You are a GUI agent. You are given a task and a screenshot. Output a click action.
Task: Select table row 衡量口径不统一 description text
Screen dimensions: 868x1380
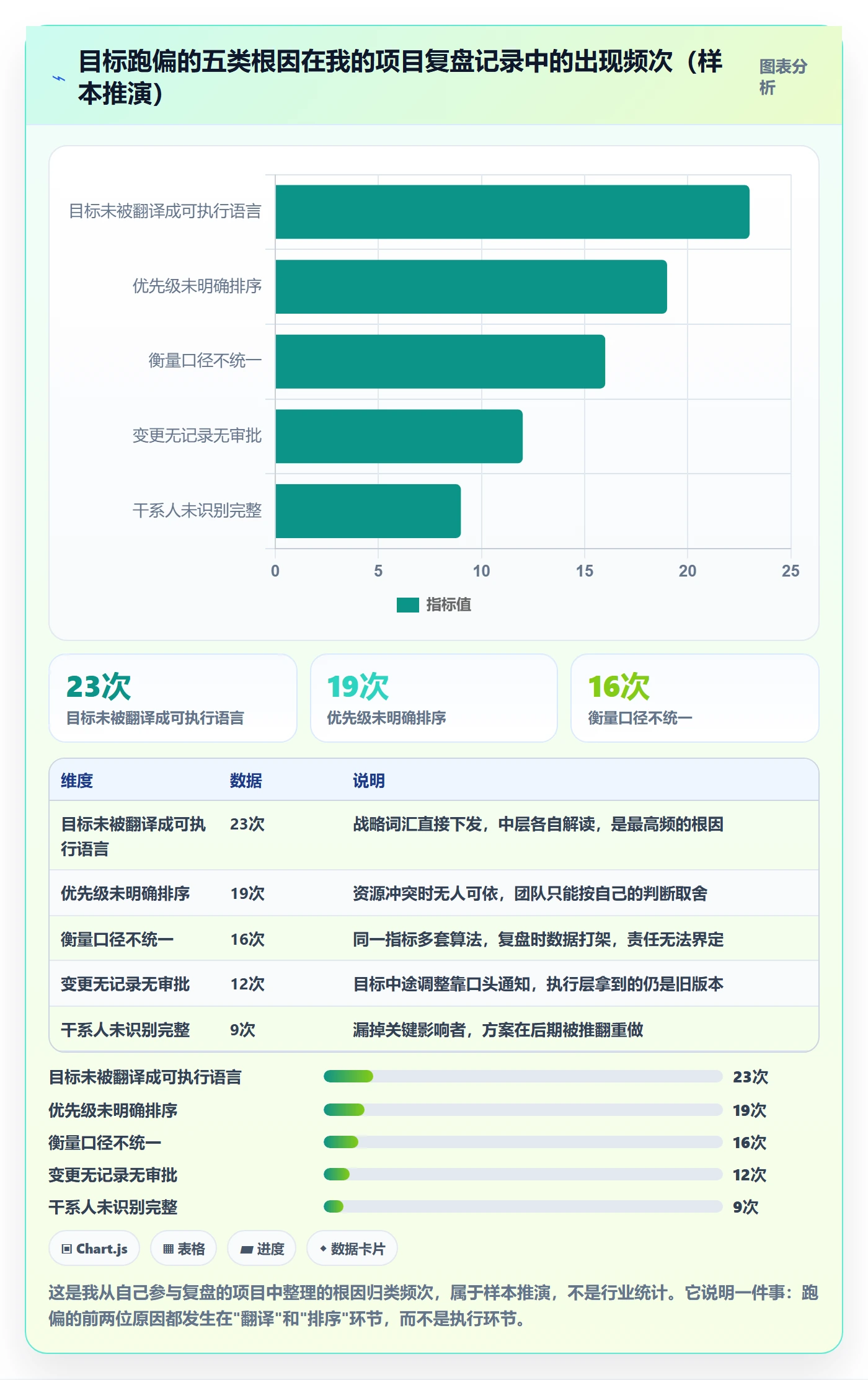538,939
